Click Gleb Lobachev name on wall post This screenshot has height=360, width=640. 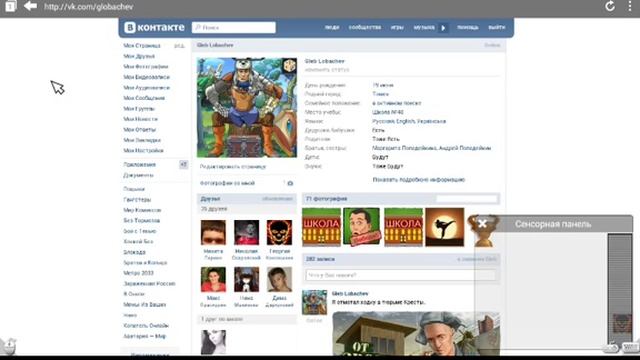click(x=350, y=293)
